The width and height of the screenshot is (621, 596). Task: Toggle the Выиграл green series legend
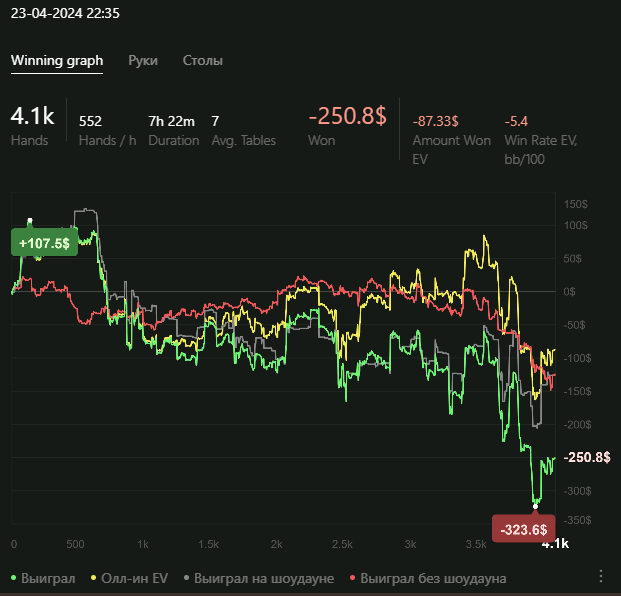[x=43, y=579]
